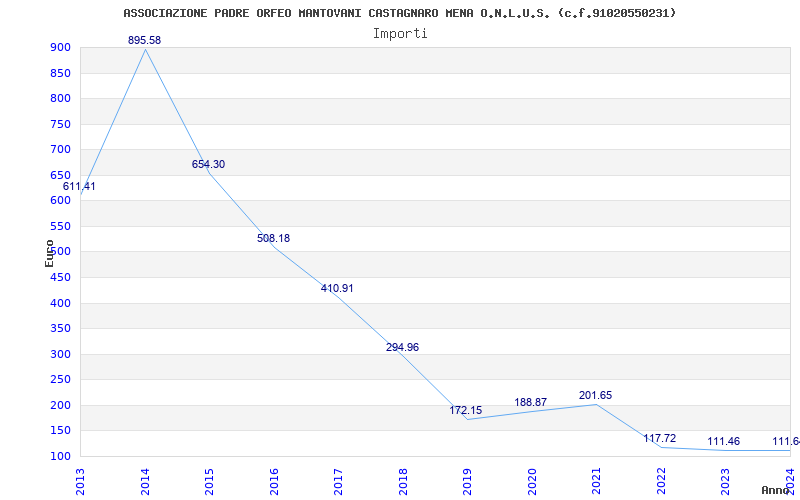Select the y-axis tick 550
Screen dimensions: 800x500
60,226
